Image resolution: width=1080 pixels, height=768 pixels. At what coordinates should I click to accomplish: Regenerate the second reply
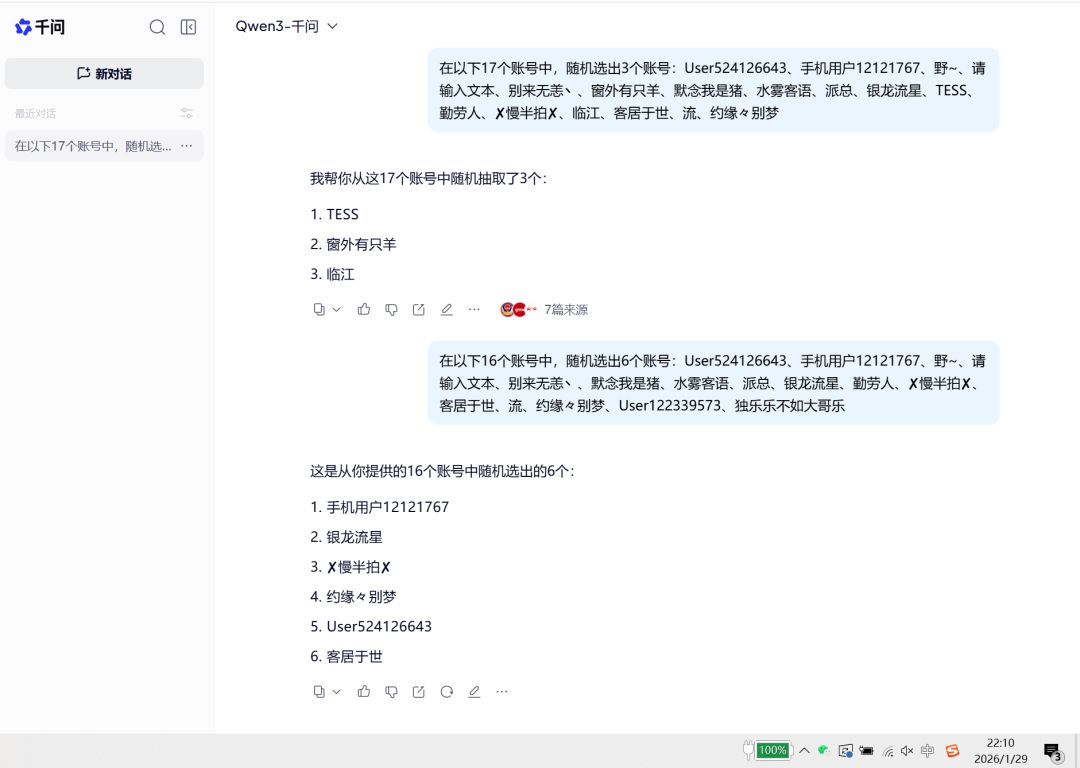446,692
